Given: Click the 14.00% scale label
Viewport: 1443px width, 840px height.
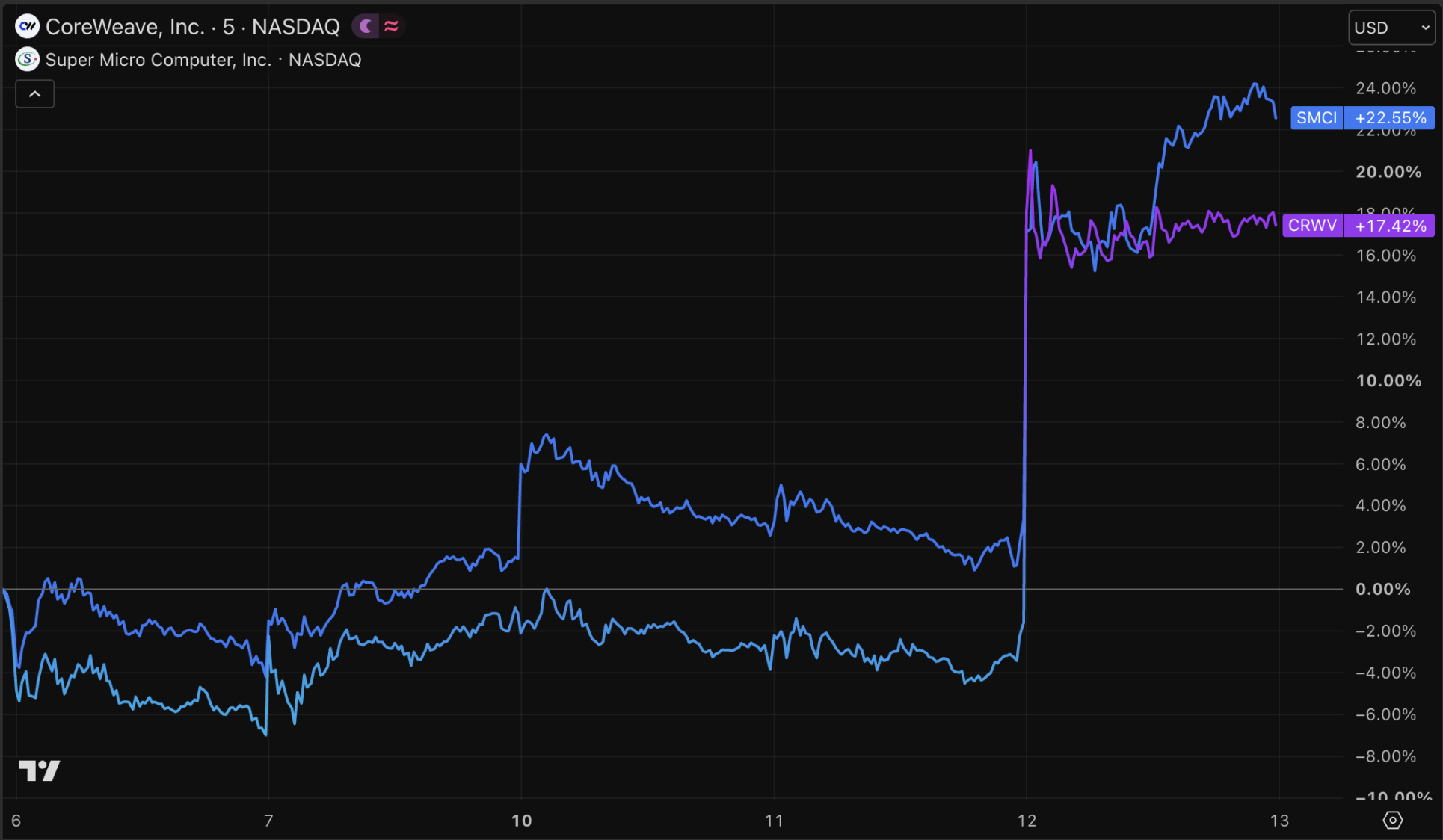Looking at the screenshot, I should 1385,297.
